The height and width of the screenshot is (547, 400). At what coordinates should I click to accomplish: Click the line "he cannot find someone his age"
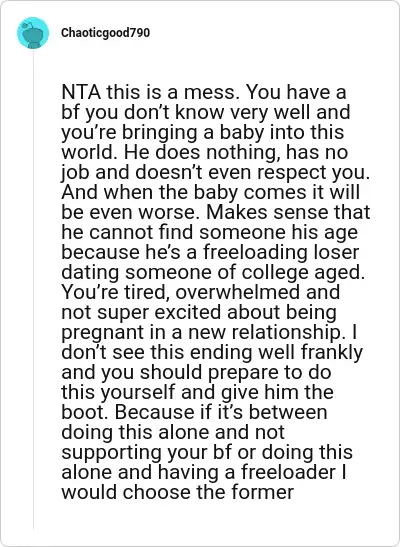(210, 232)
